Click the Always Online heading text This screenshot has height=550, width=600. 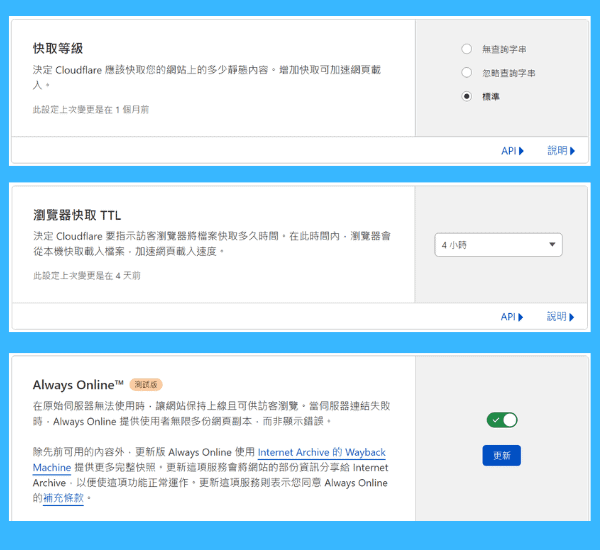[78, 385]
